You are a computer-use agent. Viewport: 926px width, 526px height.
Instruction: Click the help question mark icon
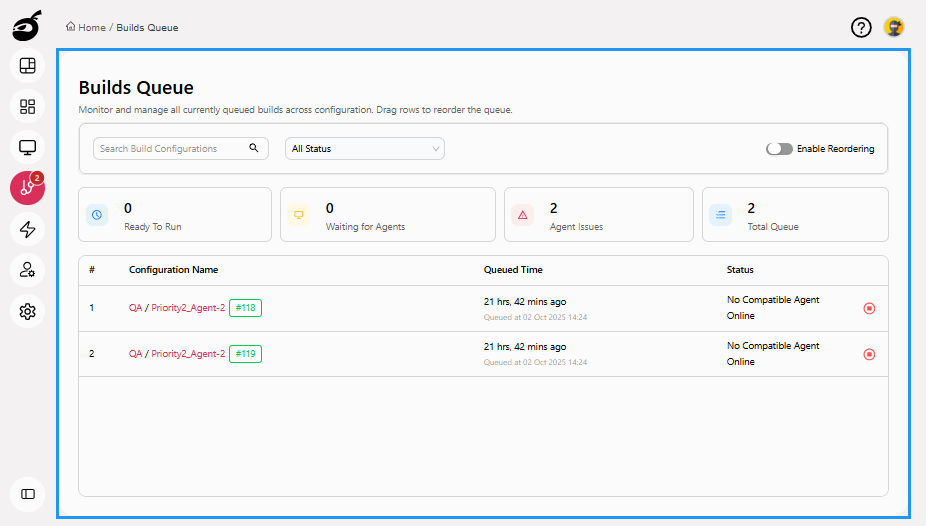[861, 27]
